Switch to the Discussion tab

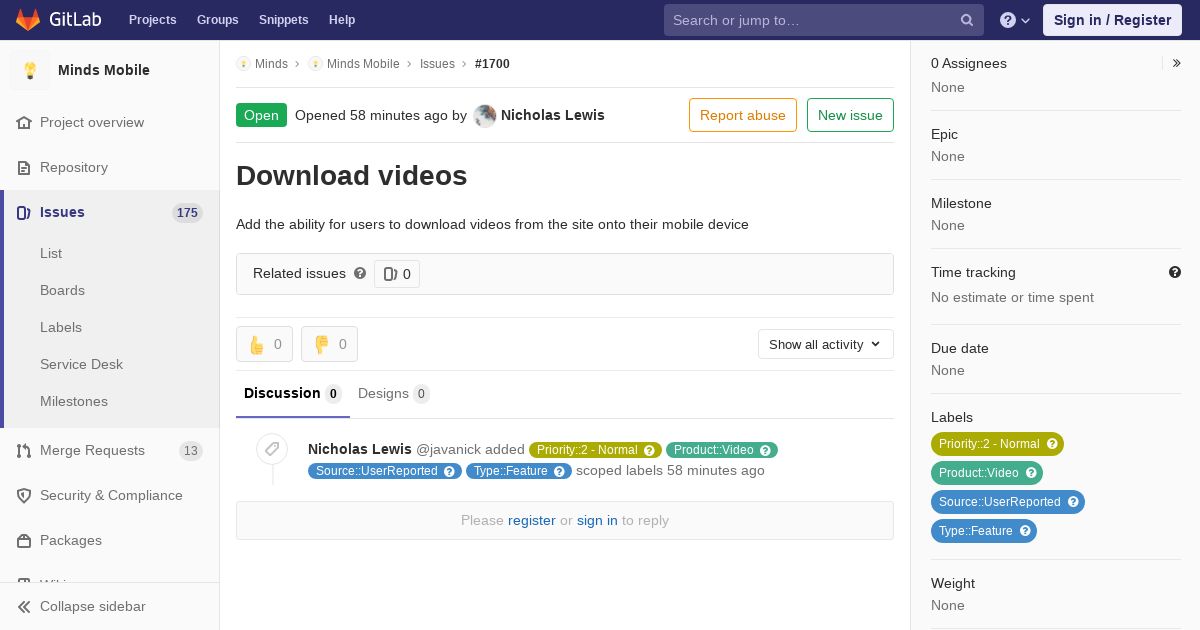[293, 394]
